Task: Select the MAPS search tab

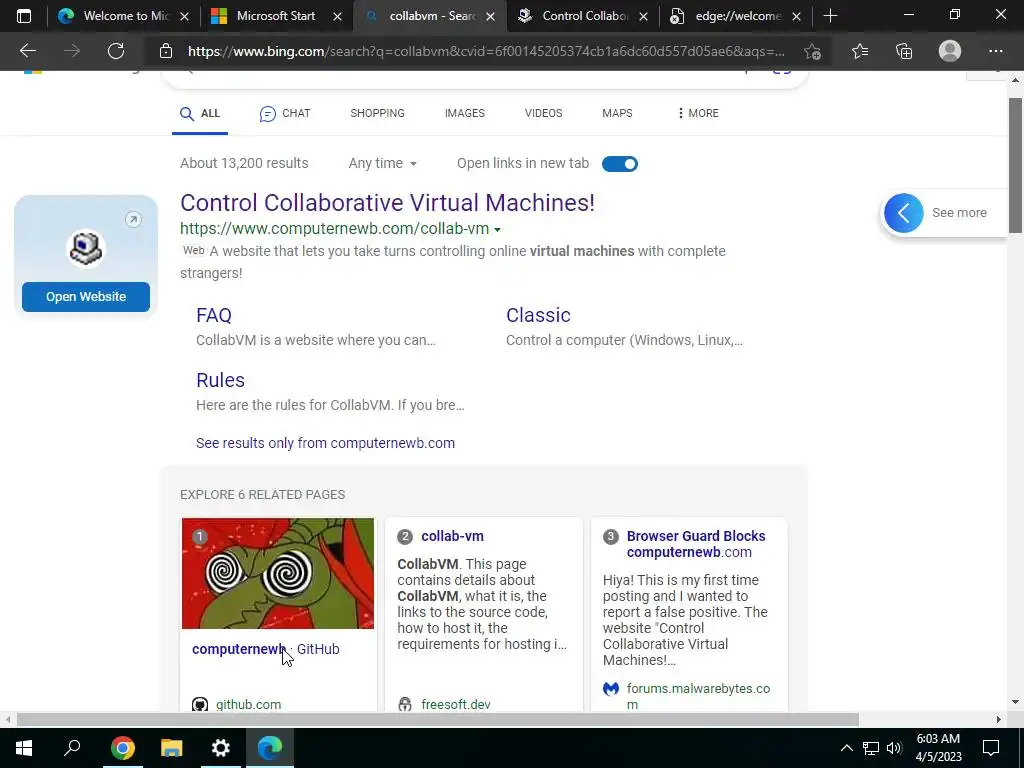Action: click(617, 113)
